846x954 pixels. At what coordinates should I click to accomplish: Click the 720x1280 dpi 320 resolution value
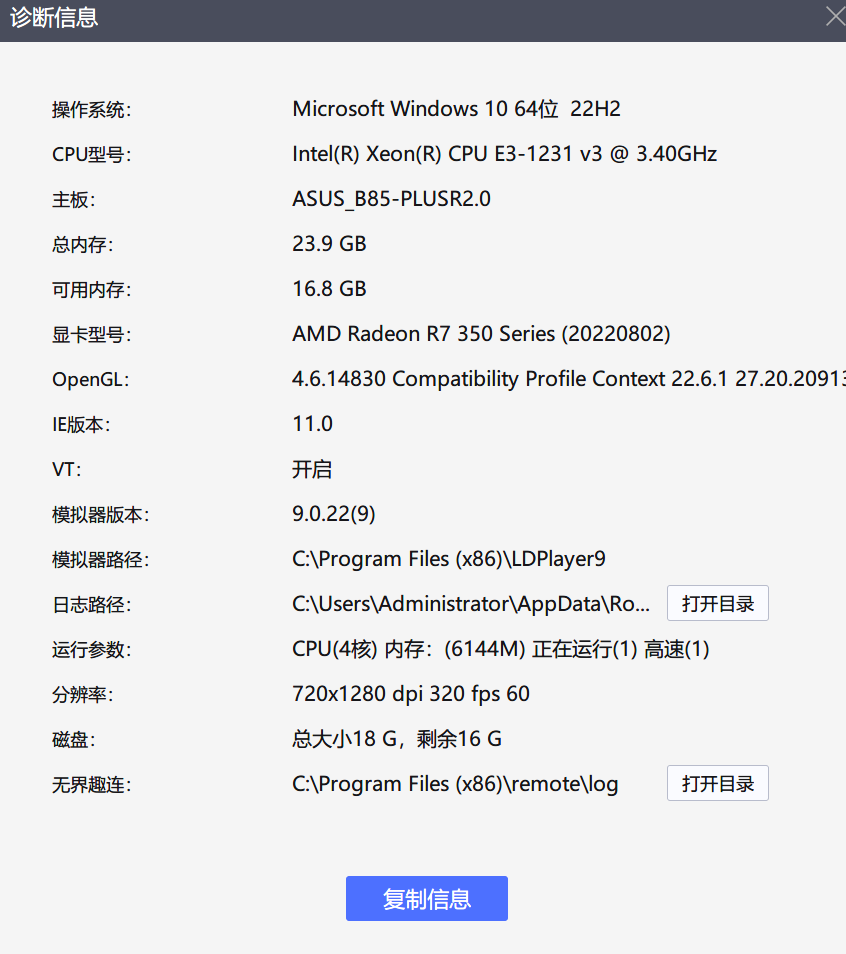pyautogui.click(x=411, y=694)
